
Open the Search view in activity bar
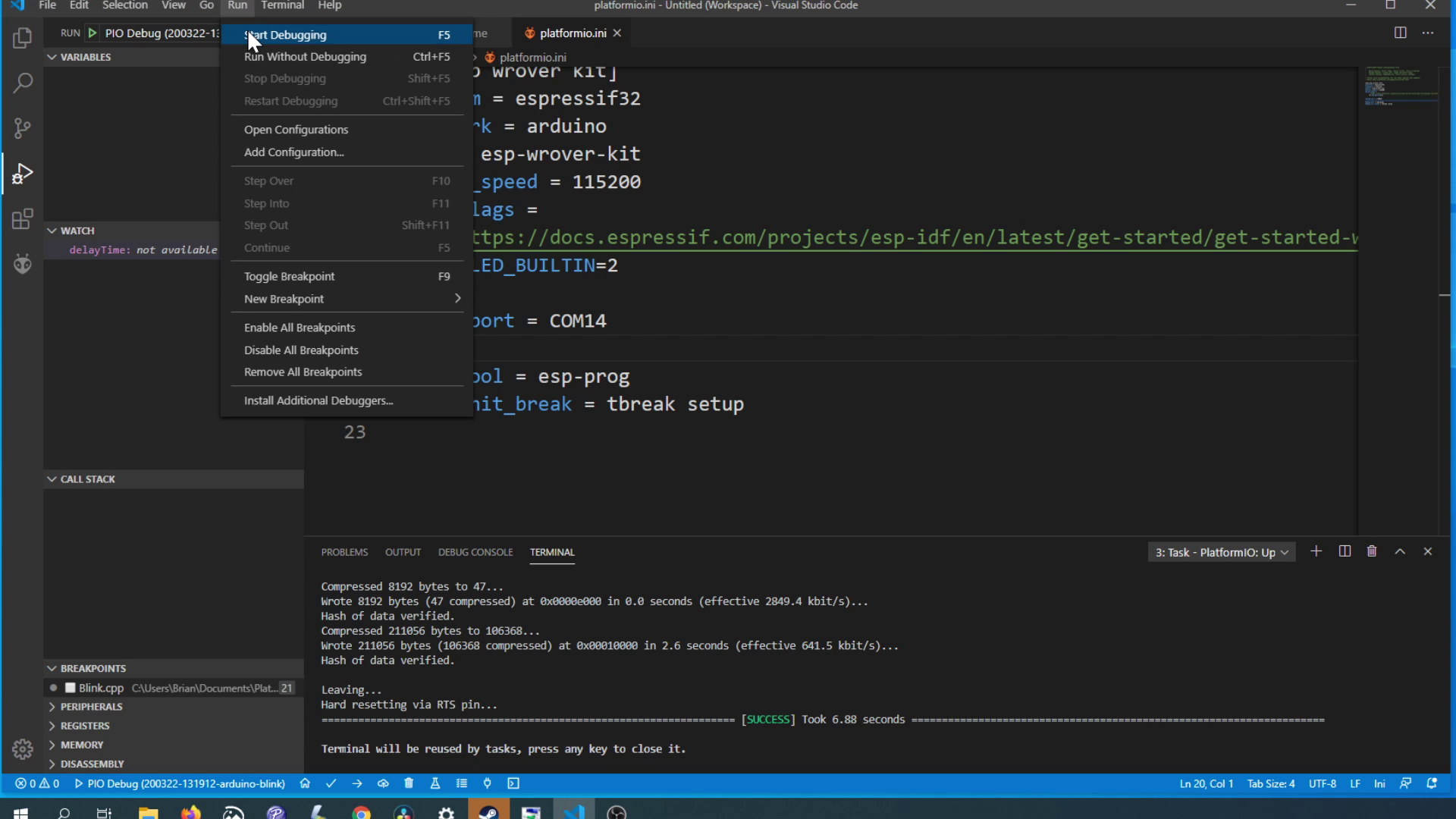pos(23,83)
